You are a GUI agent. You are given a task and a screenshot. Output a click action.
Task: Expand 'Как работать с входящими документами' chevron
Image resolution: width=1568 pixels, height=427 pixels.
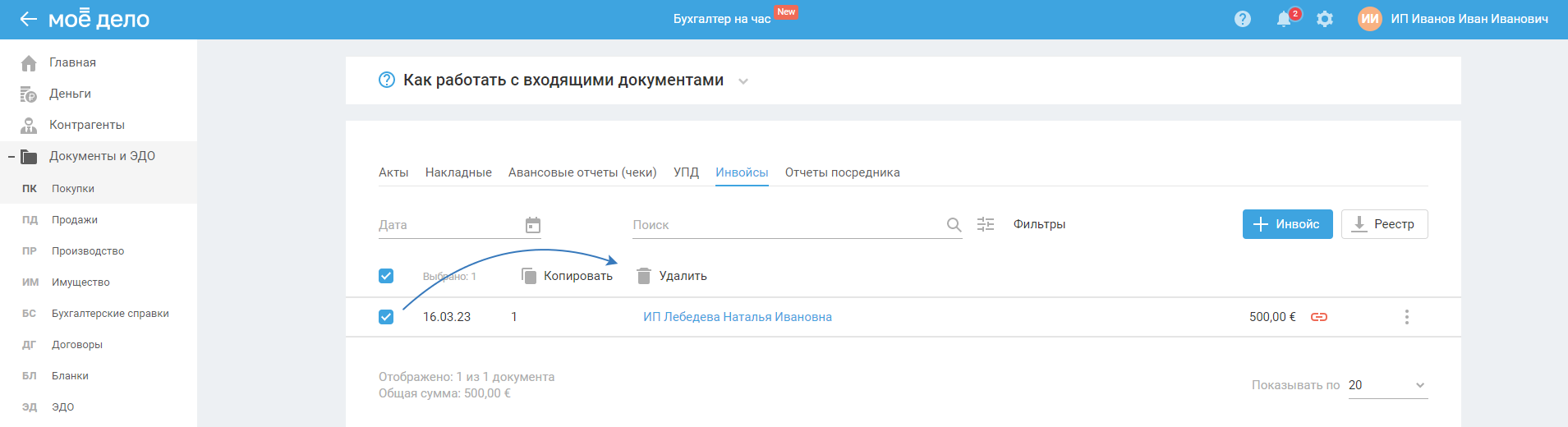point(743,81)
